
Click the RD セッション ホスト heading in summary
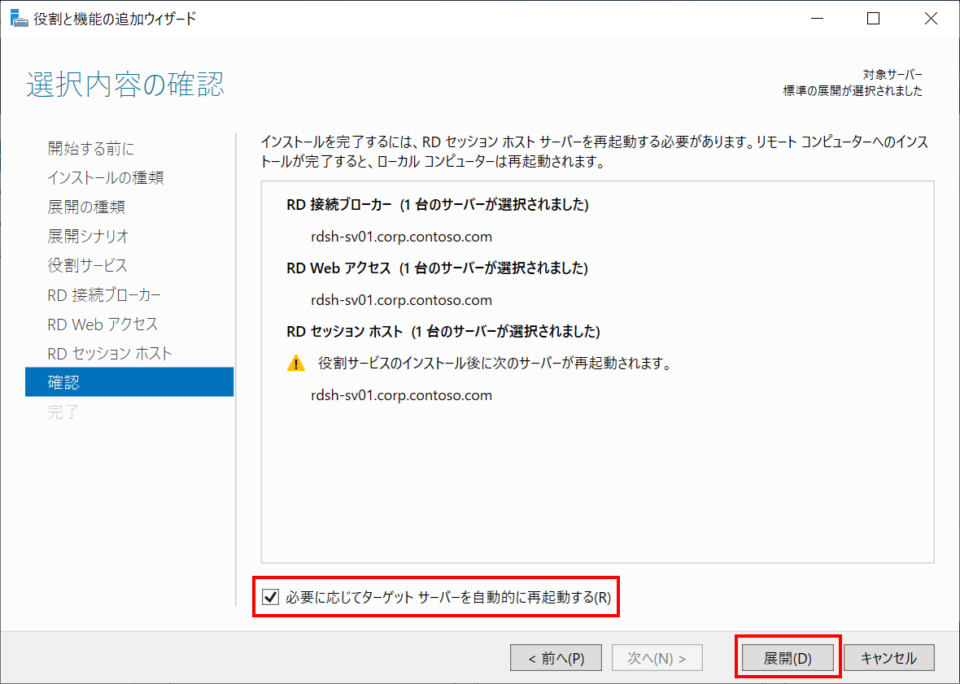click(x=443, y=332)
